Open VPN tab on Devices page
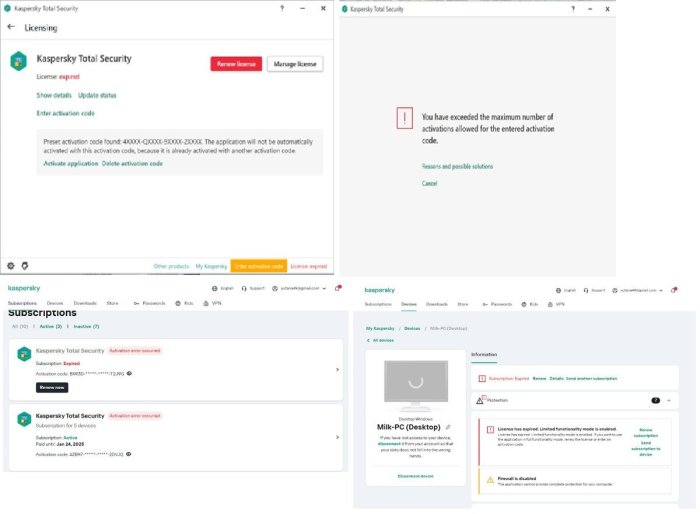 coord(556,304)
